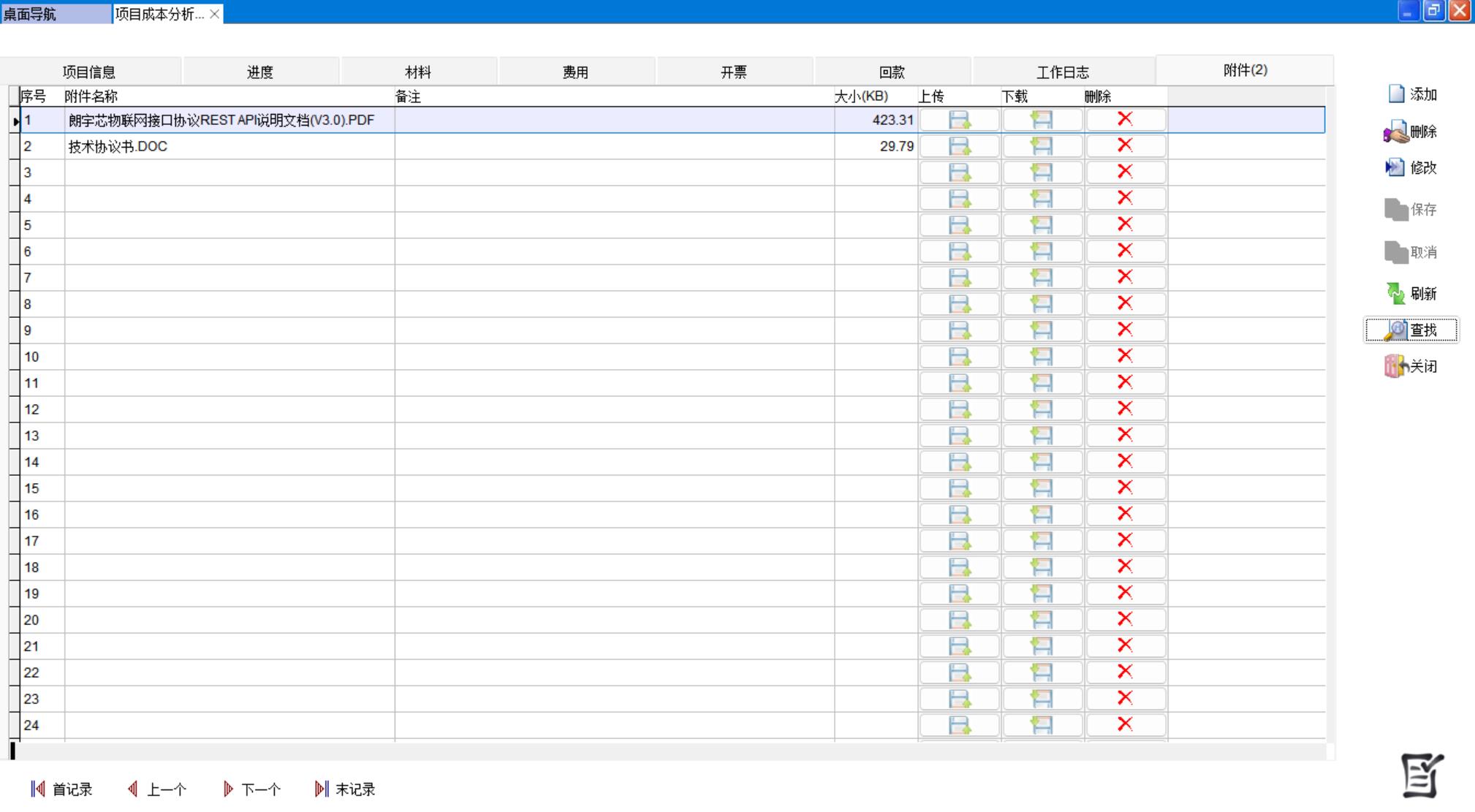
Task: Switch to the 项目信息 tab
Action: (x=89, y=72)
